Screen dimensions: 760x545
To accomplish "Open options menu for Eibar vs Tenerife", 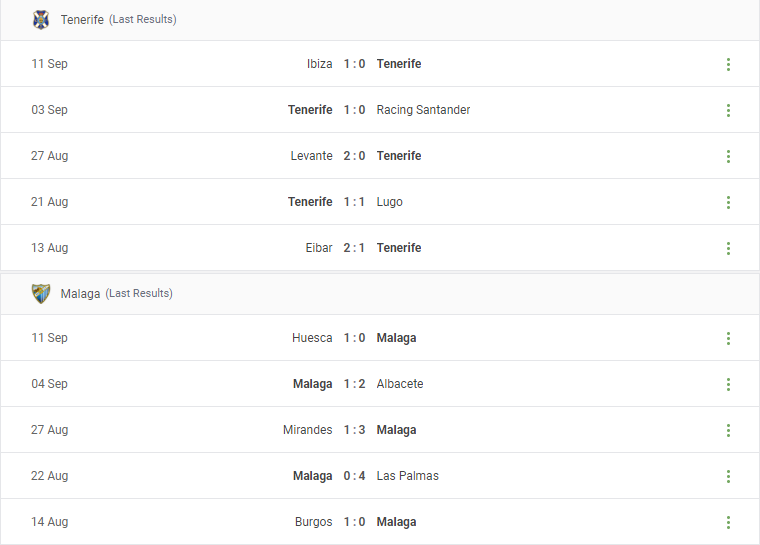I will [728, 248].
